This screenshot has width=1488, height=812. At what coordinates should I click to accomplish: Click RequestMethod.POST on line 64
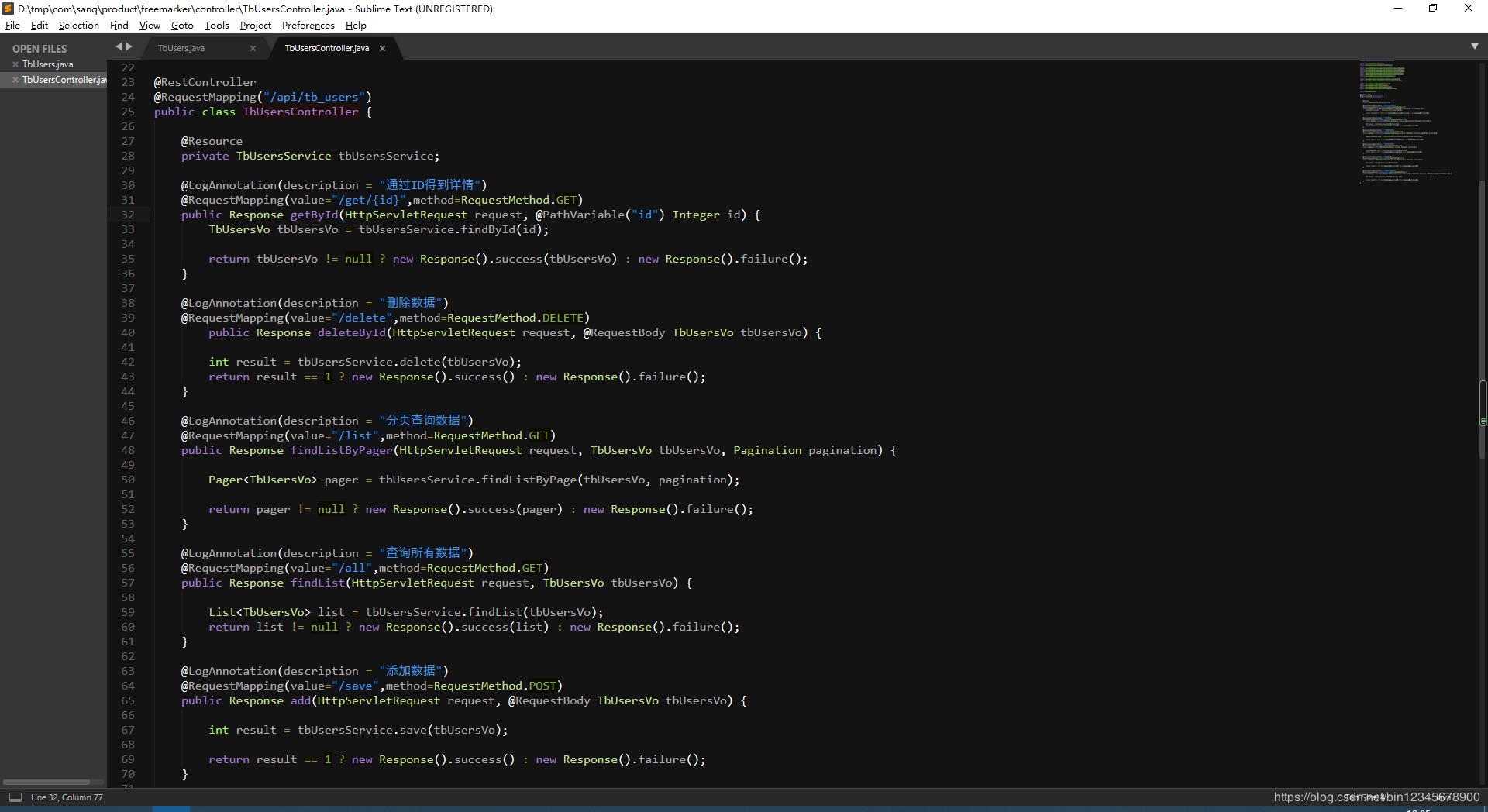pos(494,686)
